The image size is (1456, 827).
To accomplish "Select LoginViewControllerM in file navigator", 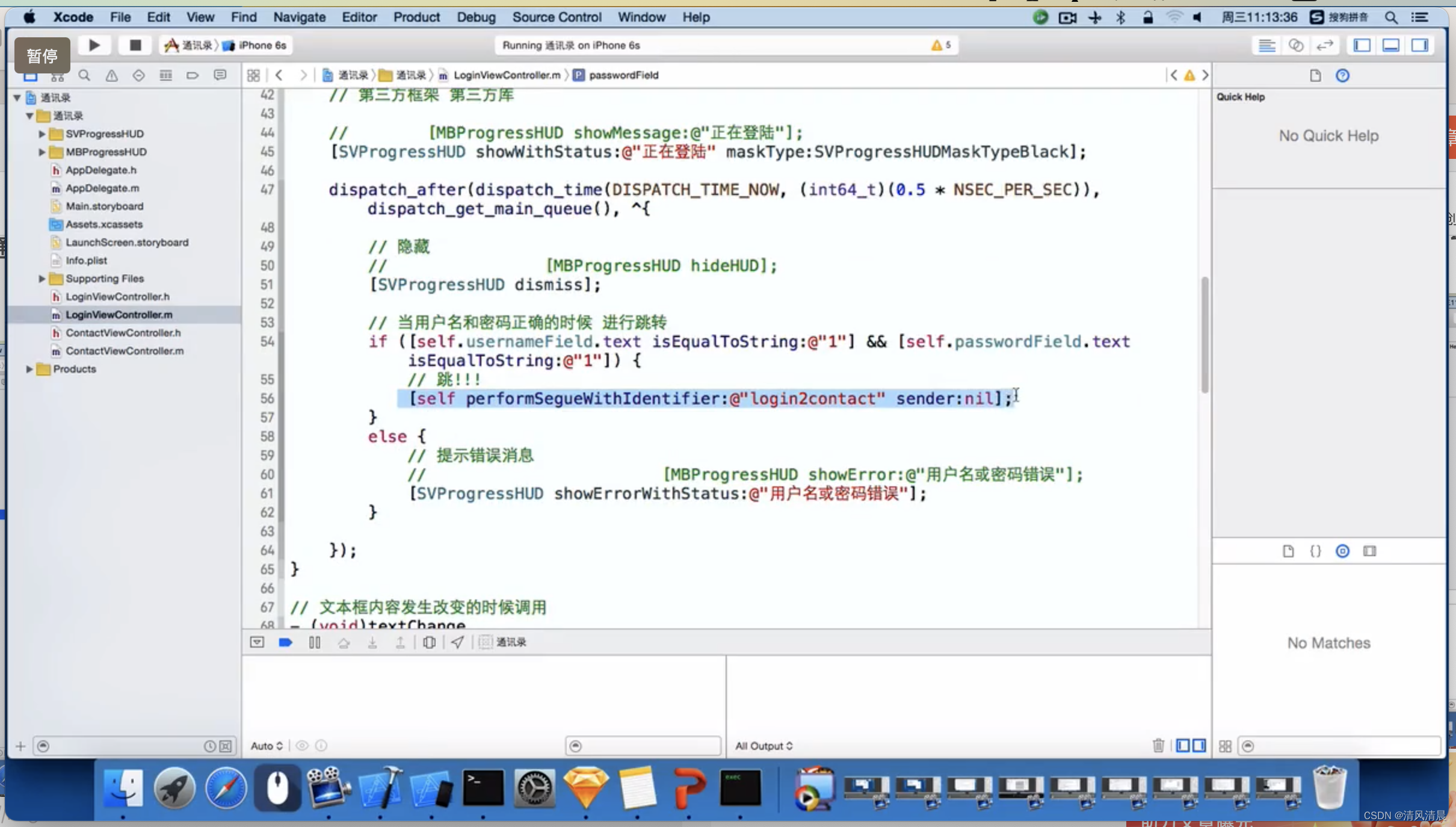I will point(118,314).
